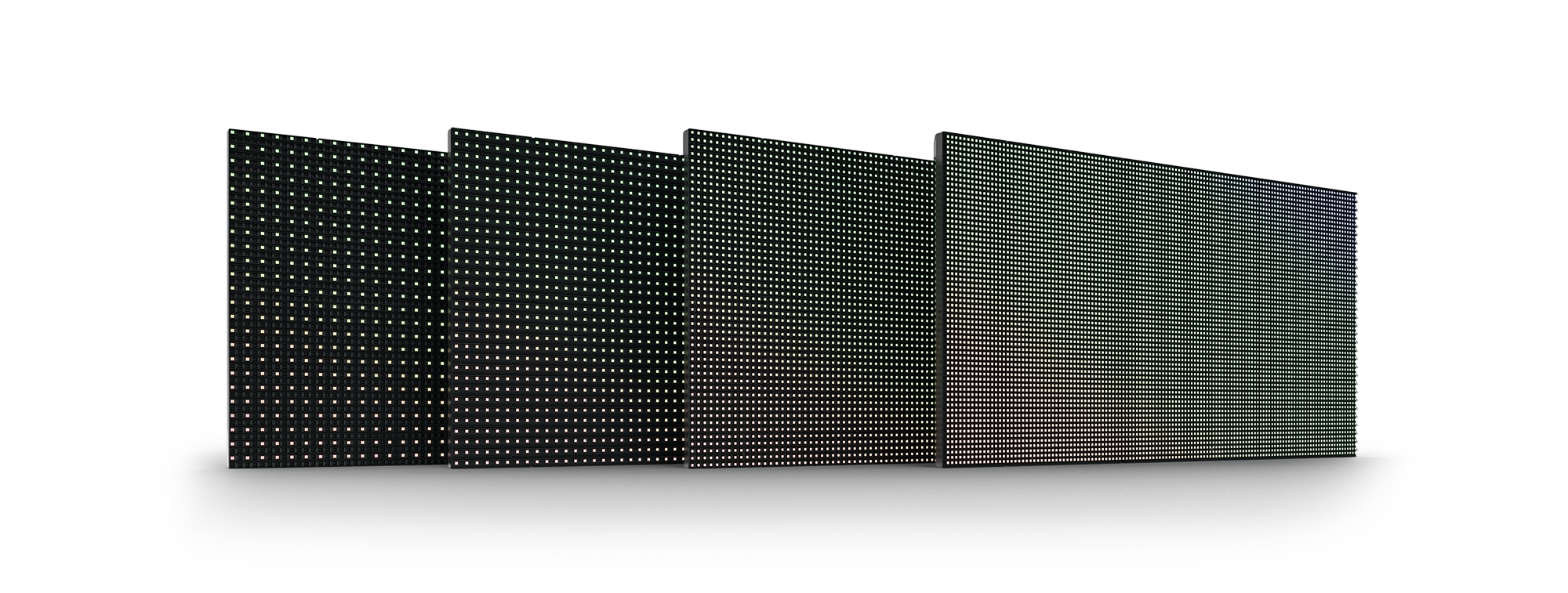Select the widest LED panel with the finest pixels

(x=1146, y=302)
